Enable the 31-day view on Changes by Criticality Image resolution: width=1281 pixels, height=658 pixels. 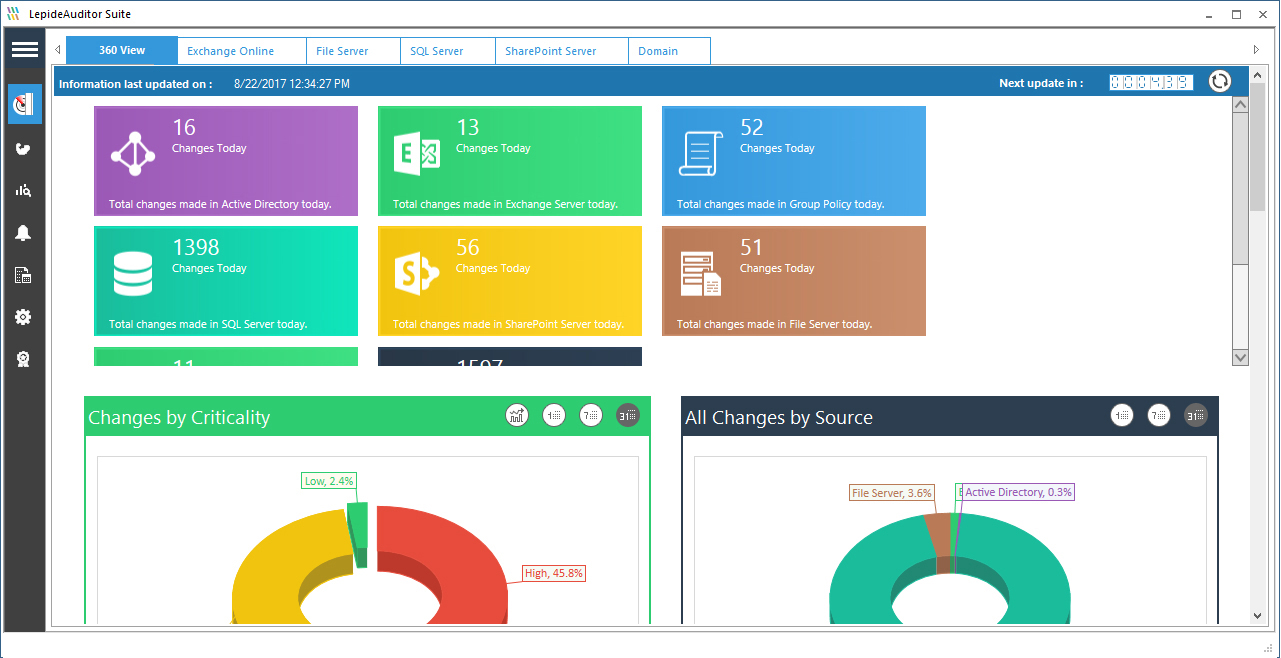[628, 414]
